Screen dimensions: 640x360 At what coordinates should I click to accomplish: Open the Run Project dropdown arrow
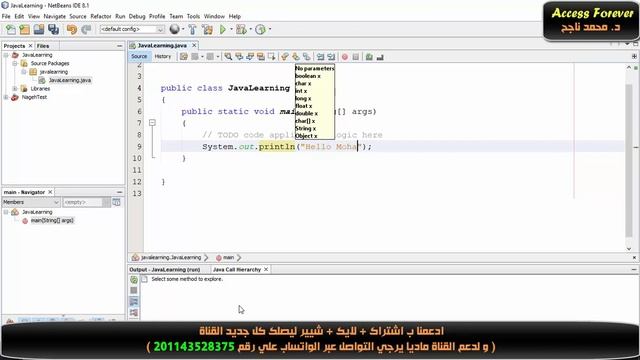[x=231, y=29]
